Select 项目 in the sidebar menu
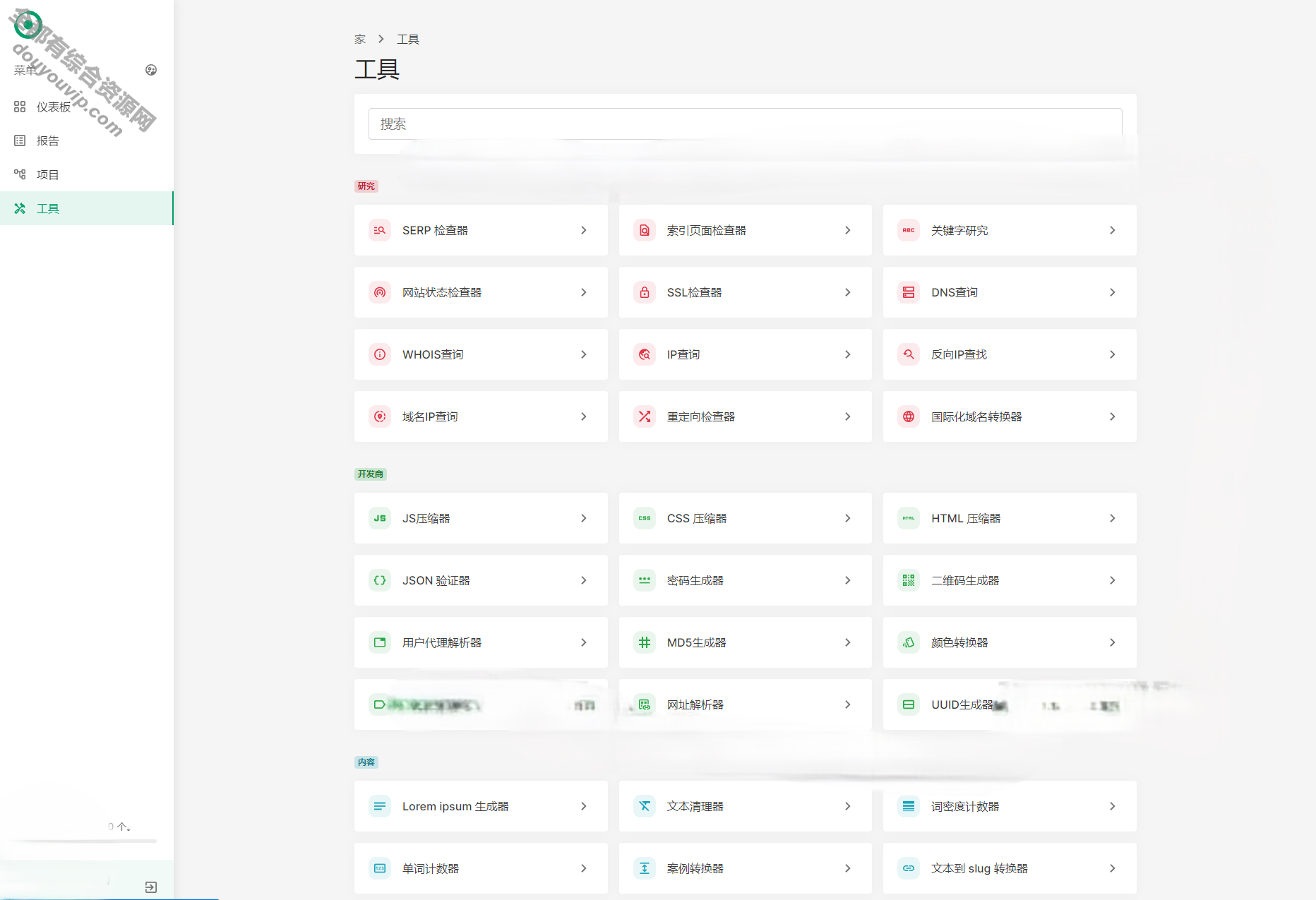The height and width of the screenshot is (900, 1316). (86, 174)
